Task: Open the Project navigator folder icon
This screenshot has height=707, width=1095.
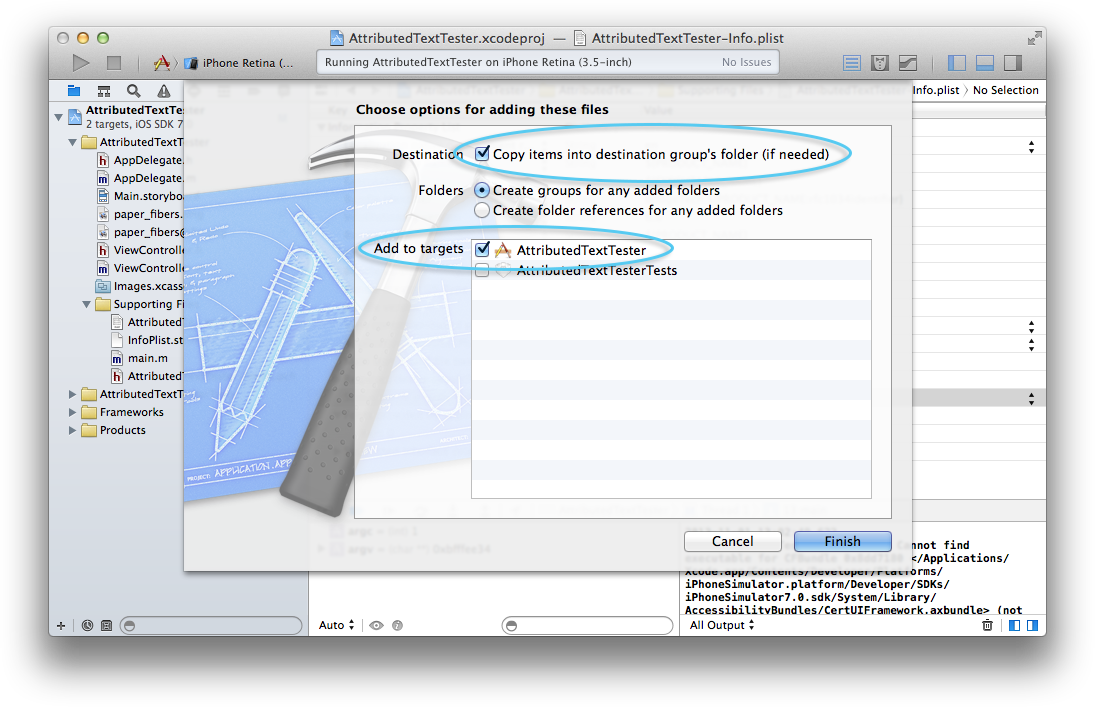Action: [74, 91]
